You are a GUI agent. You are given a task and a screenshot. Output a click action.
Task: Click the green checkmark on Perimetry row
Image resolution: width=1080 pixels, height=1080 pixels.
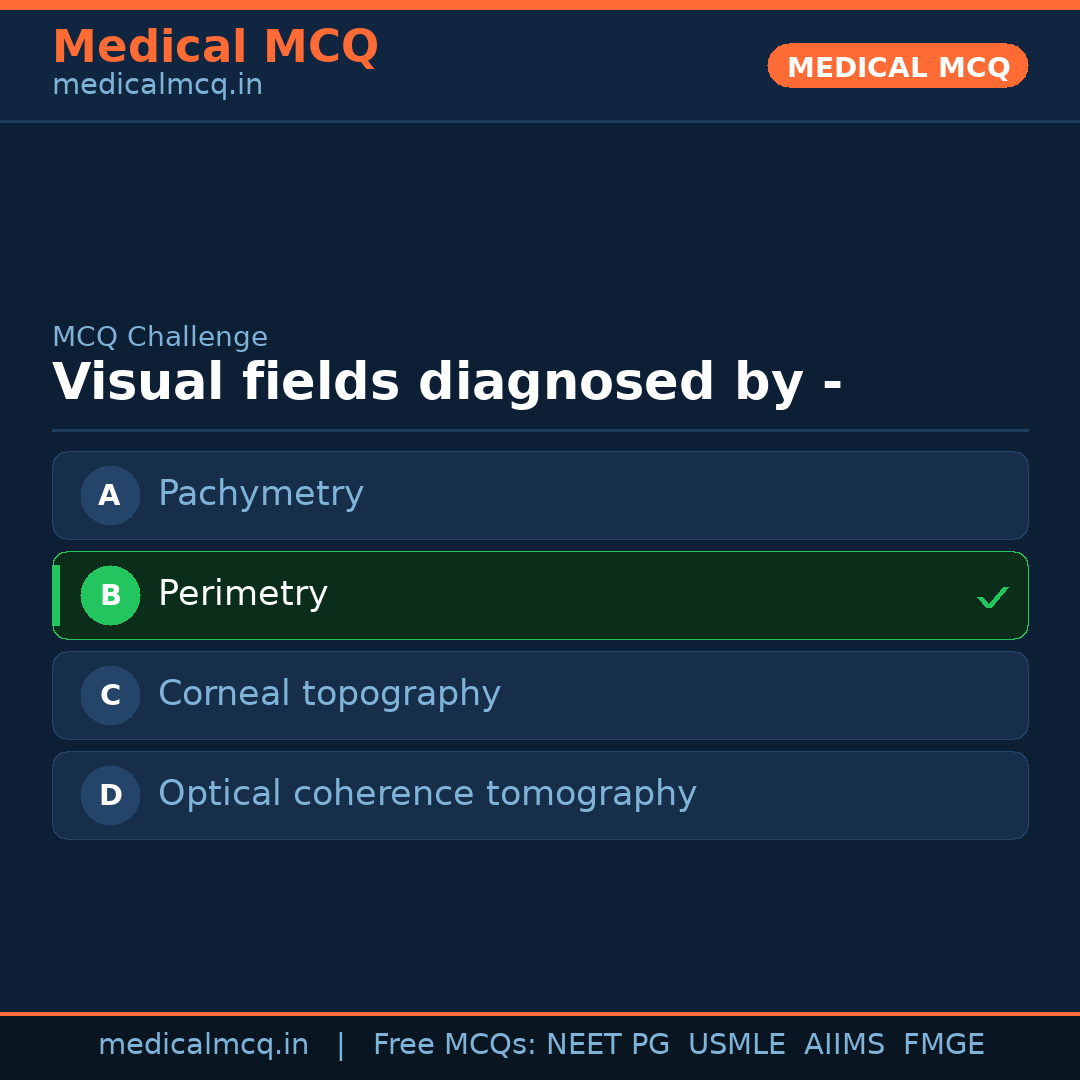tap(992, 598)
